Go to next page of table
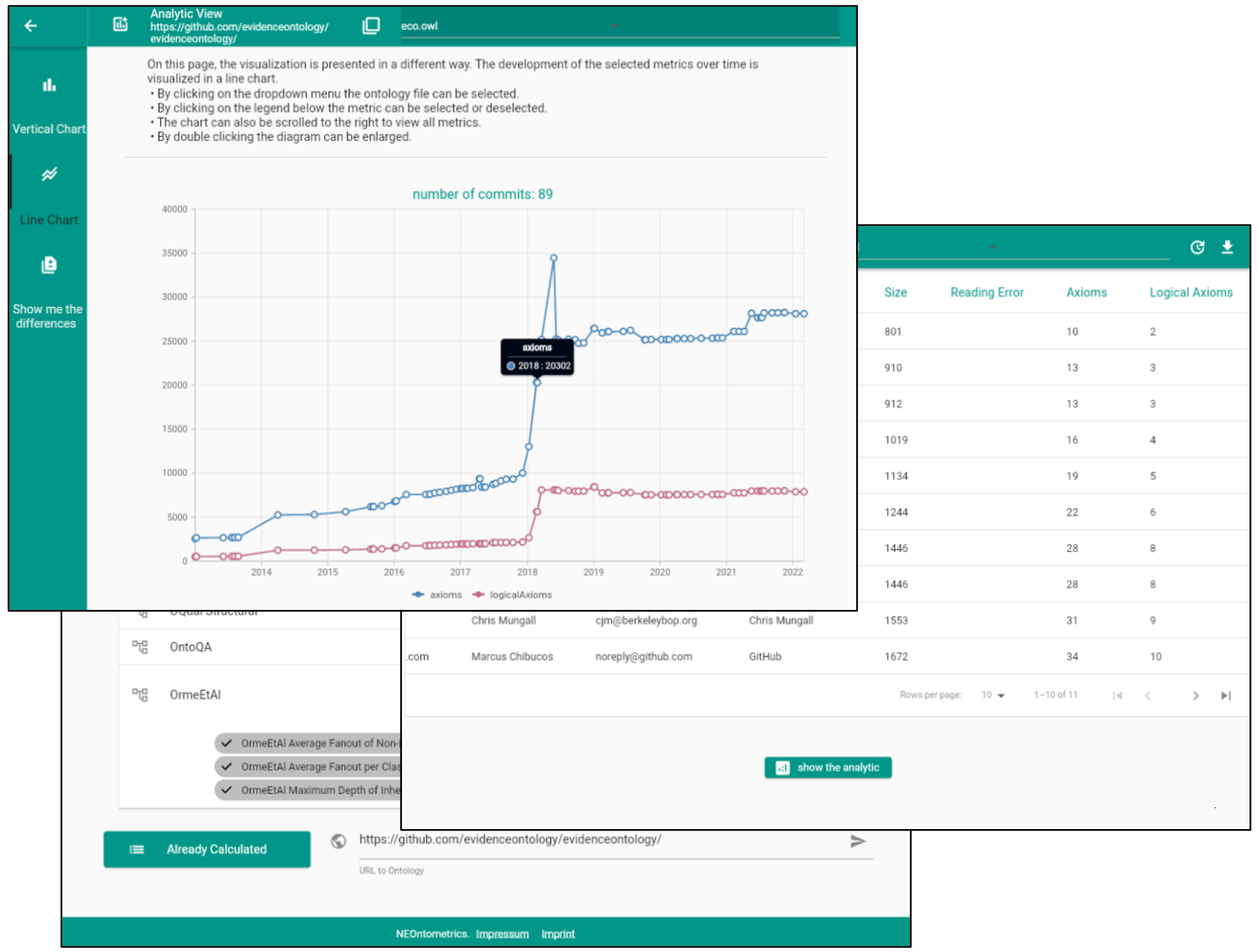 point(1195,696)
